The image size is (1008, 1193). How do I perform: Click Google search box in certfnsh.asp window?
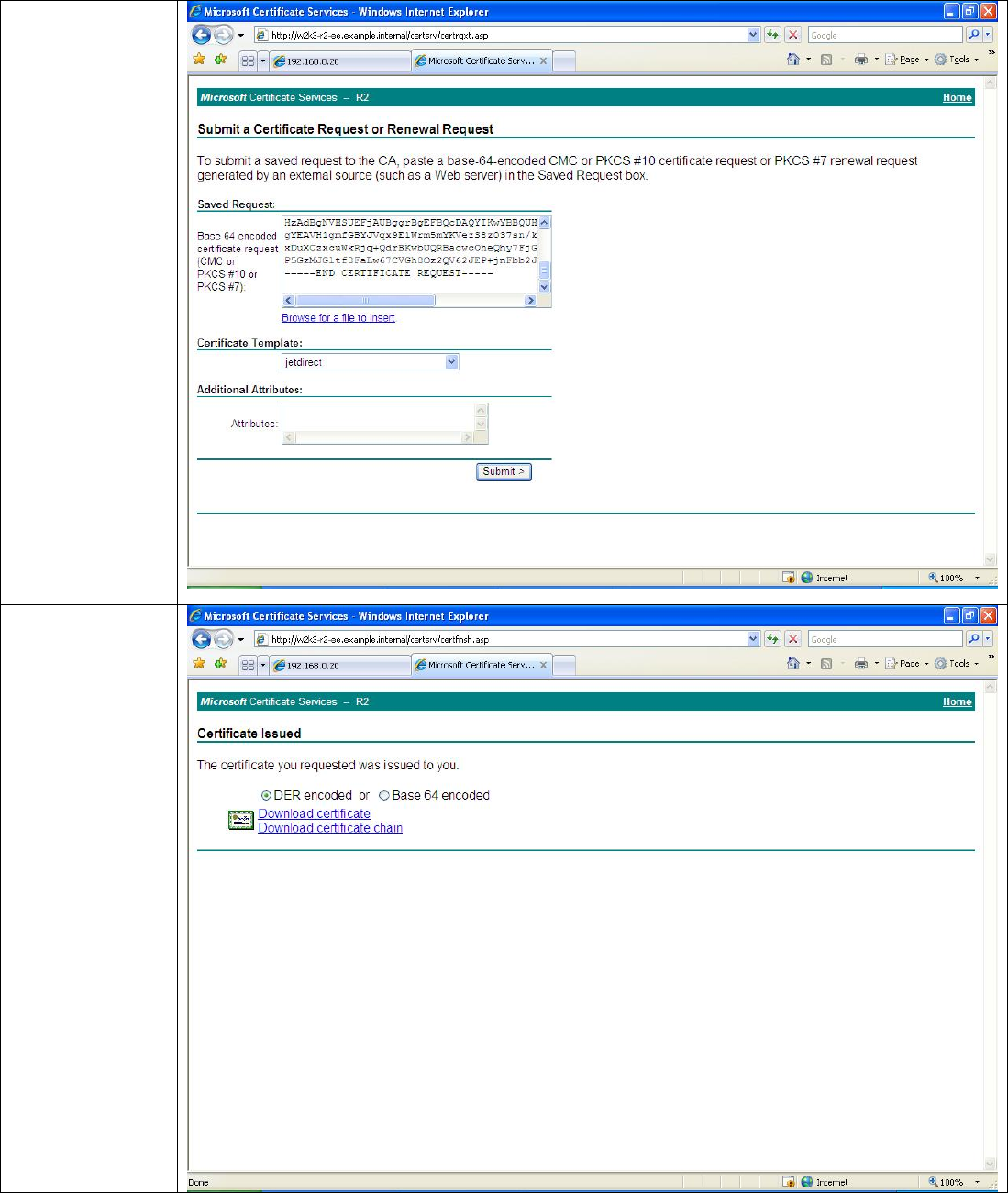[885, 639]
